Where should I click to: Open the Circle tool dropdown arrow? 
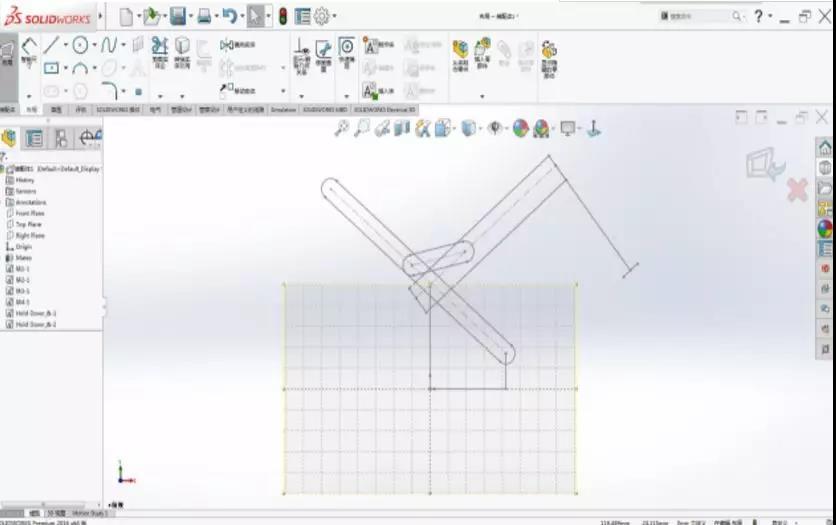click(x=94, y=45)
